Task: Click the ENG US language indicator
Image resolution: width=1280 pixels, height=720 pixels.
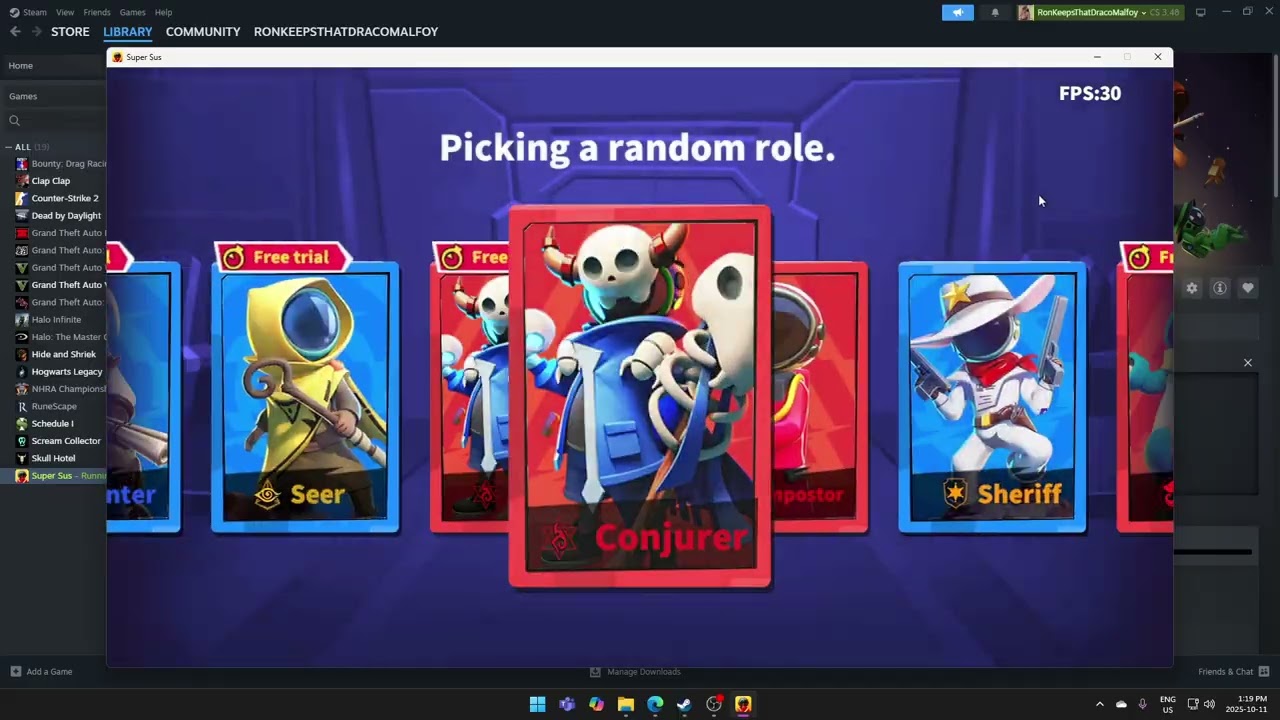Action: (x=1168, y=704)
